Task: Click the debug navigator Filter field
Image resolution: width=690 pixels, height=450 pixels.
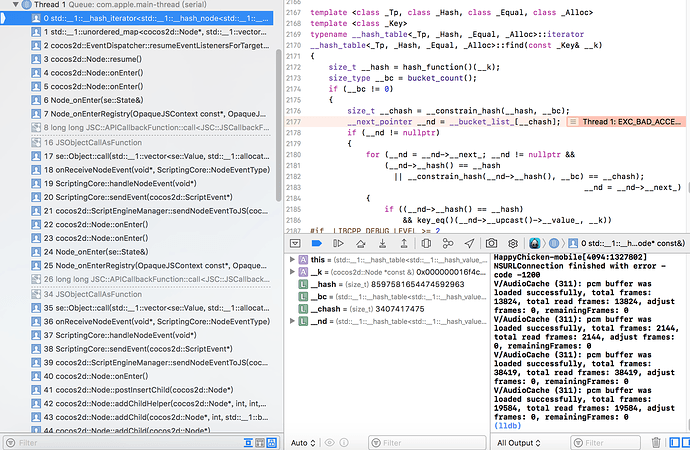Action: [123, 443]
